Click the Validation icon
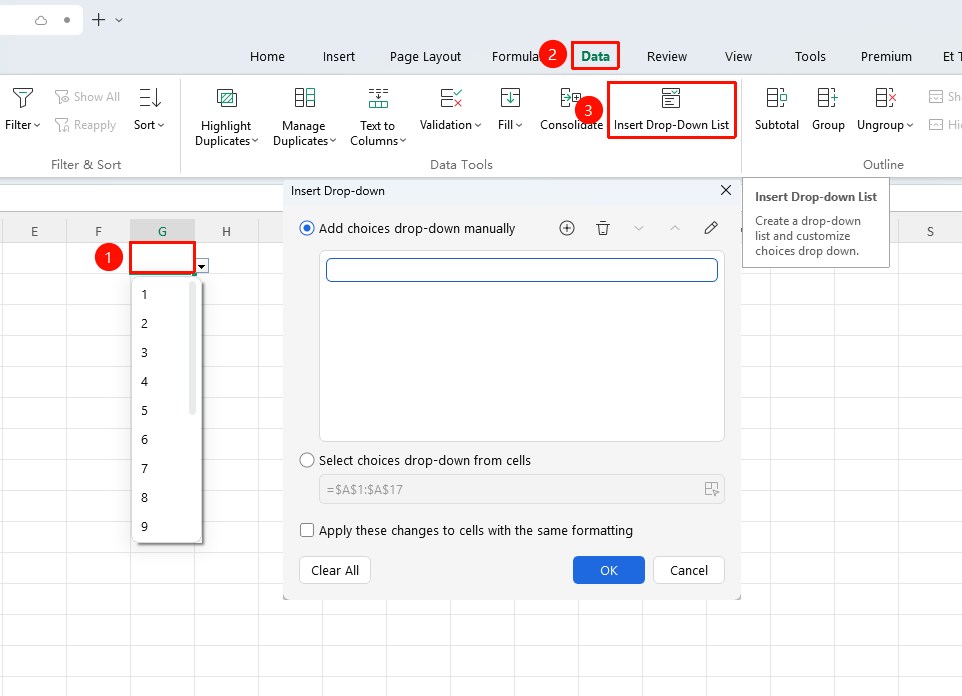Viewport: 962px width, 696px height. coord(451,98)
